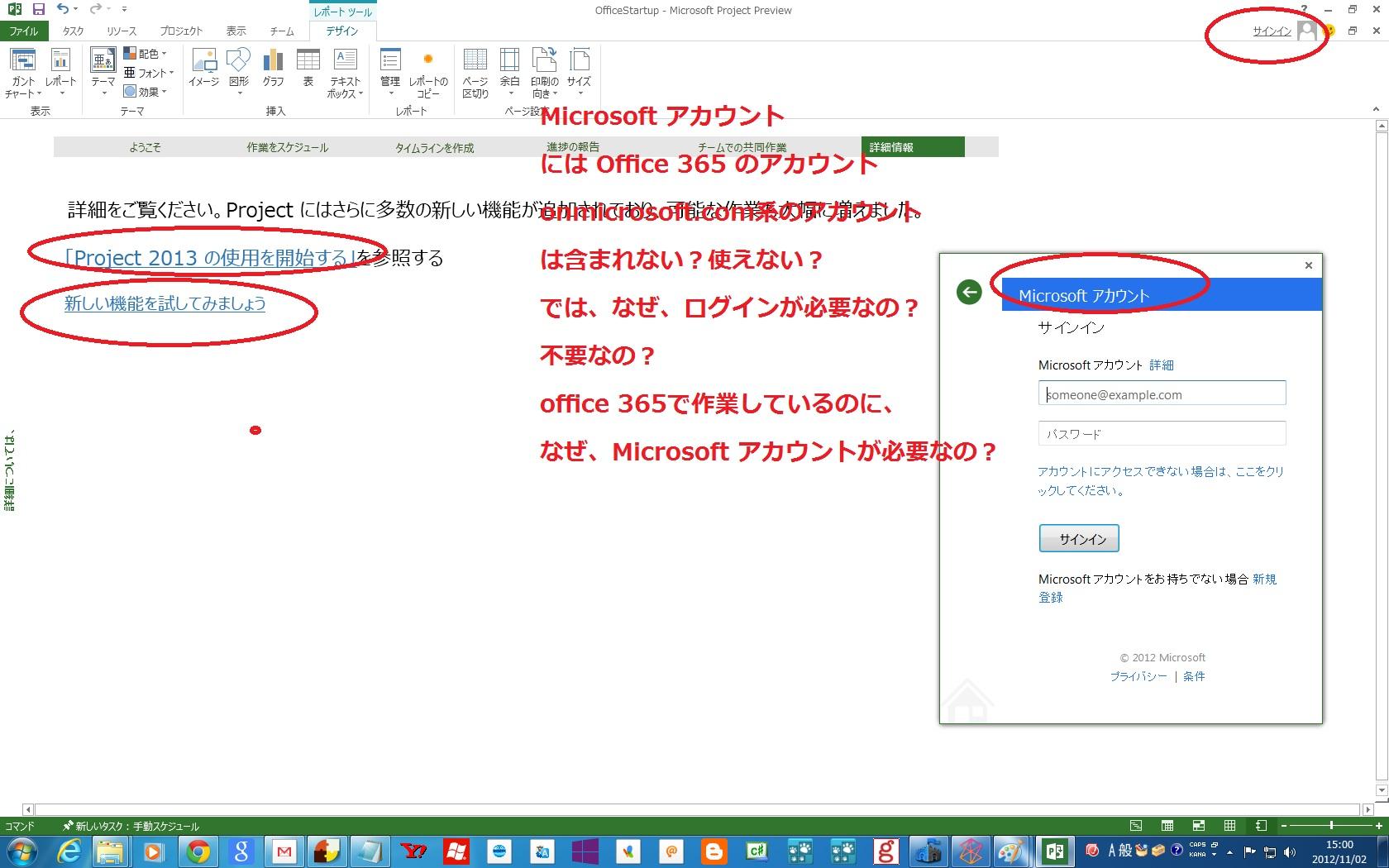1389x868 pixels.
Task: Focus the password (パスワード) field
Action: [x=1162, y=433]
